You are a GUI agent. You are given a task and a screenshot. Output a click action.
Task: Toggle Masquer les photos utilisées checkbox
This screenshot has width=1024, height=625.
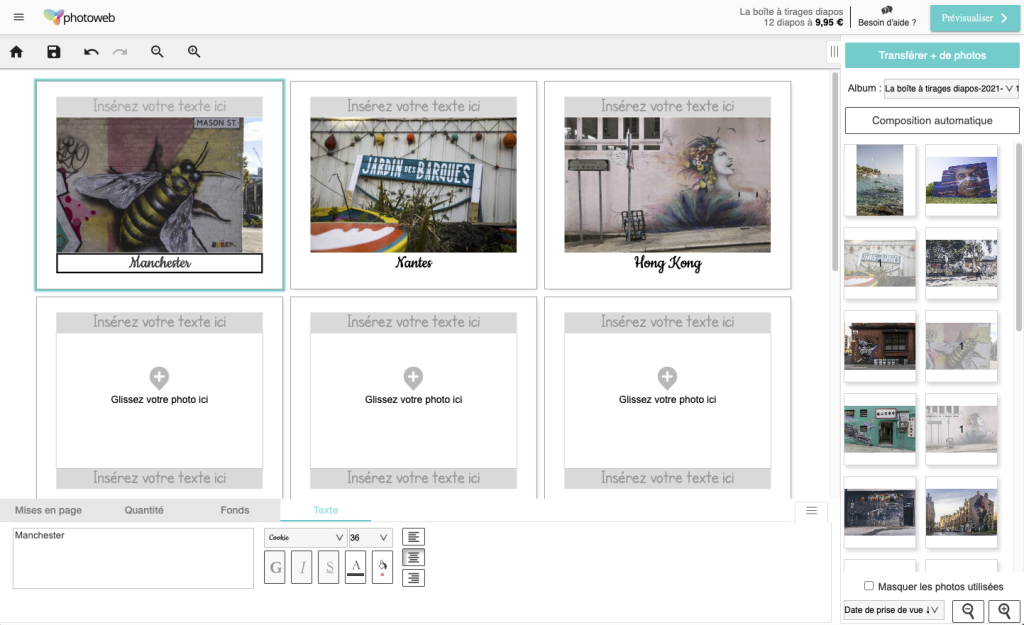tap(869, 586)
